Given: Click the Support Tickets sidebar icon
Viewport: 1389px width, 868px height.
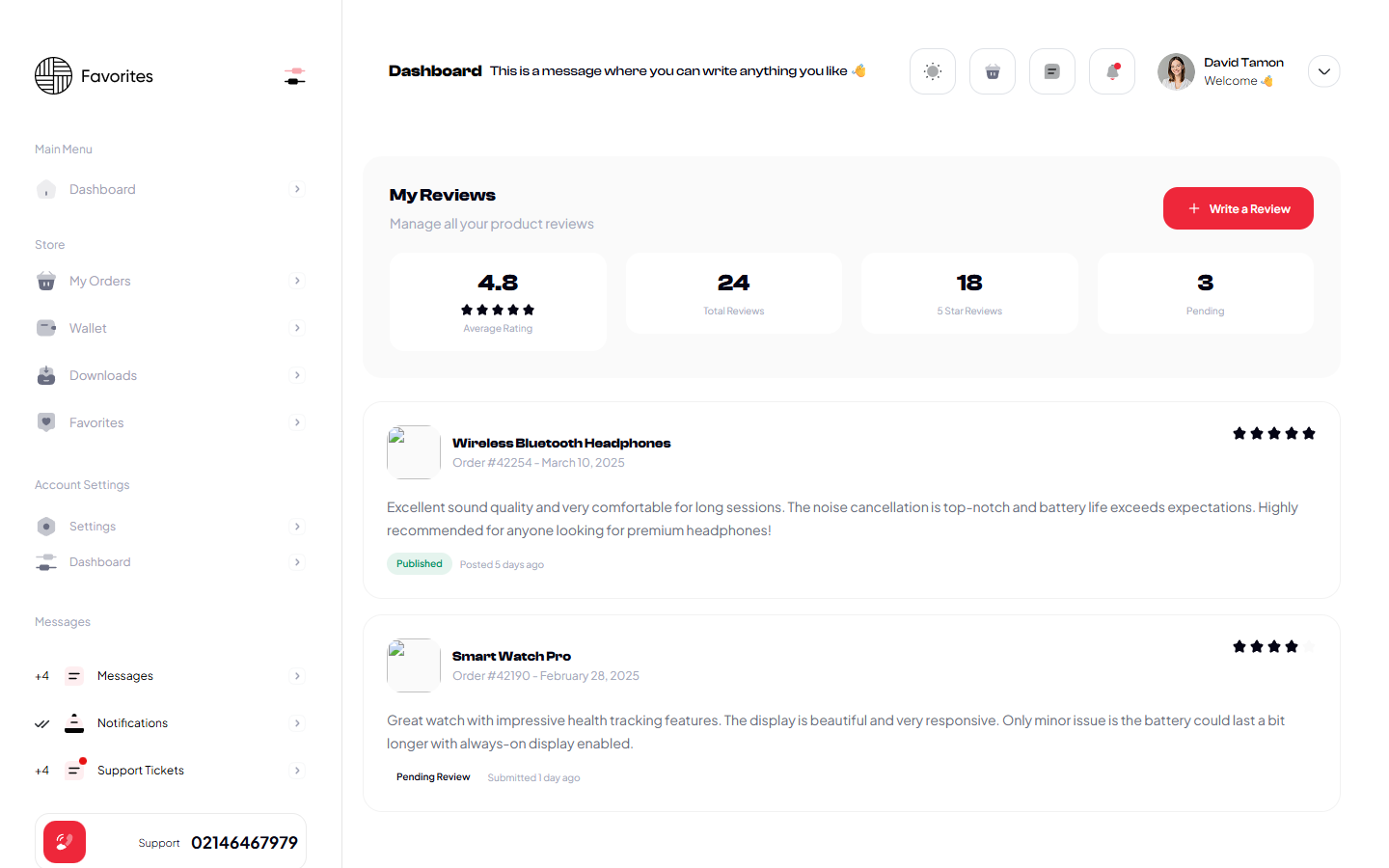Looking at the screenshot, I should click(x=74, y=770).
